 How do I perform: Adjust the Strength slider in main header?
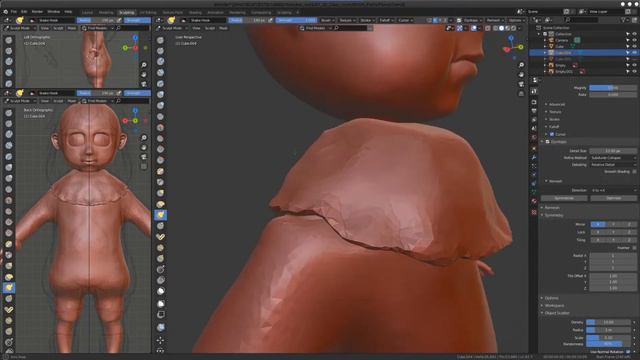click(x=296, y=20)
